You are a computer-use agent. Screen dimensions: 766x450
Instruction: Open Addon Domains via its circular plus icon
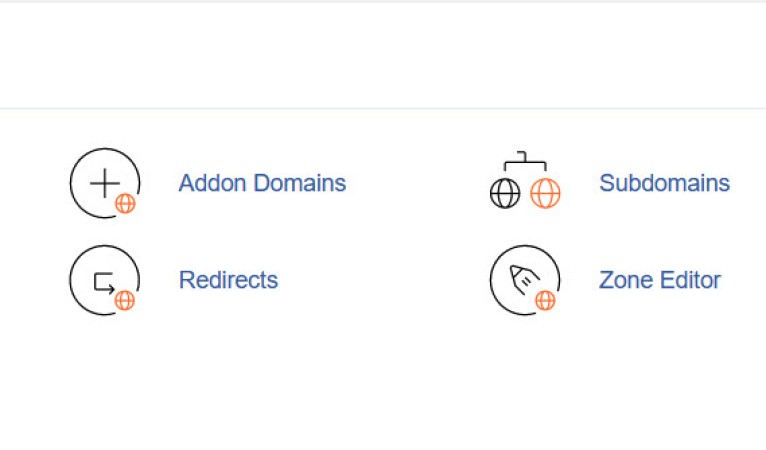[105, 183]
